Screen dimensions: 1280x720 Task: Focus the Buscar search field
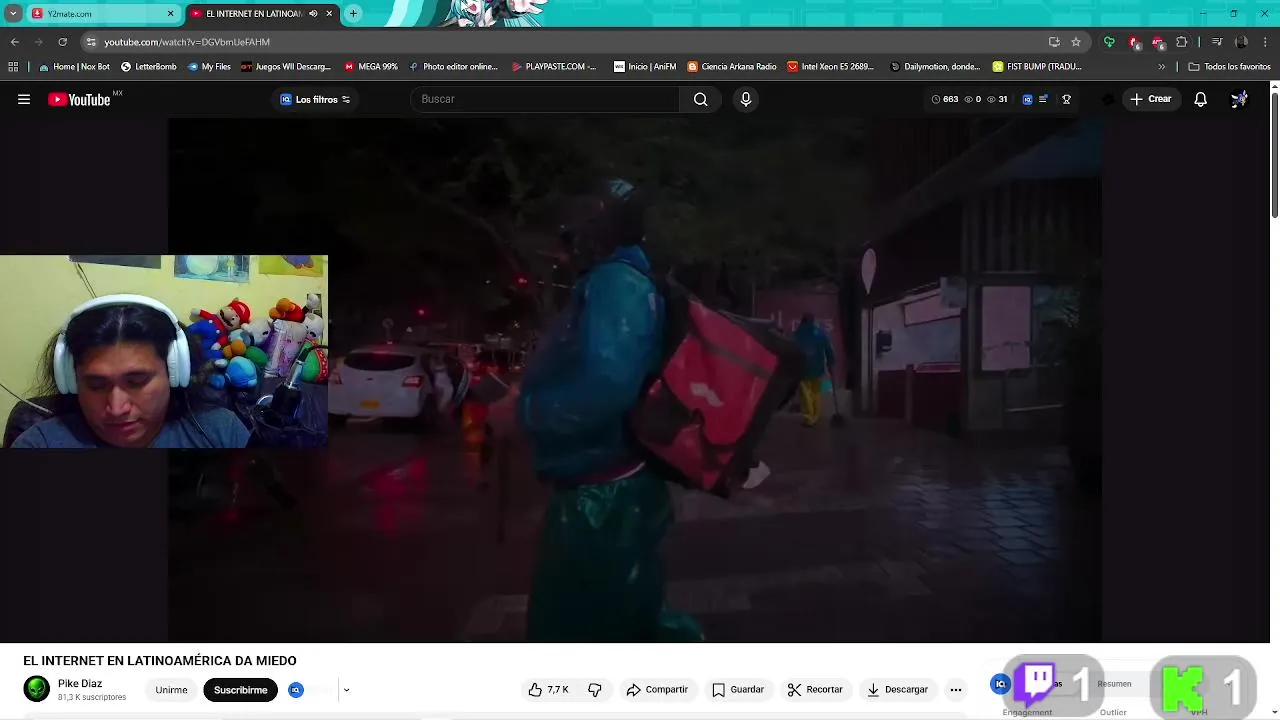coord(545,99)
